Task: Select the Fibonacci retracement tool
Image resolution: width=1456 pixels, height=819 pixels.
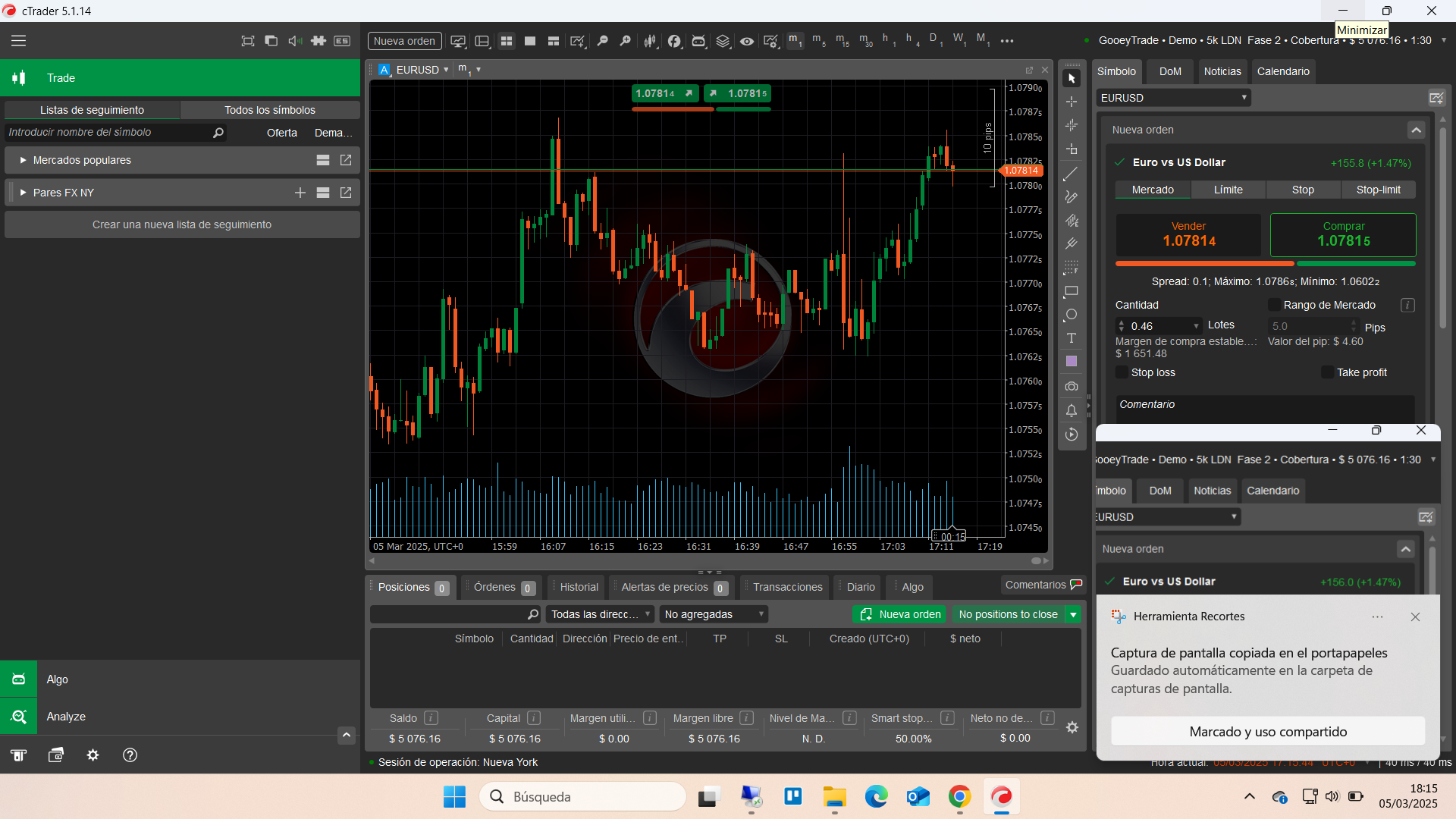Action: [1072, 268]
